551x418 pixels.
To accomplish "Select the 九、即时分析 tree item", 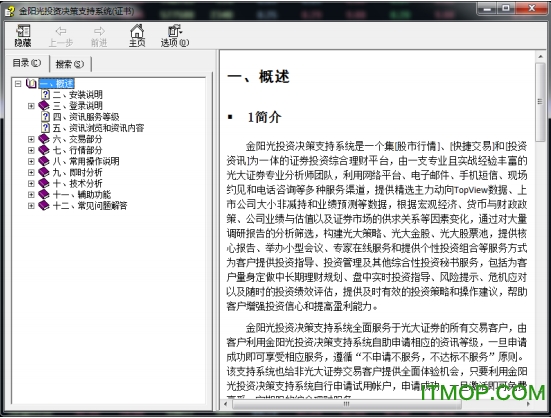I will pyautogui.click(x=77, y=172).
